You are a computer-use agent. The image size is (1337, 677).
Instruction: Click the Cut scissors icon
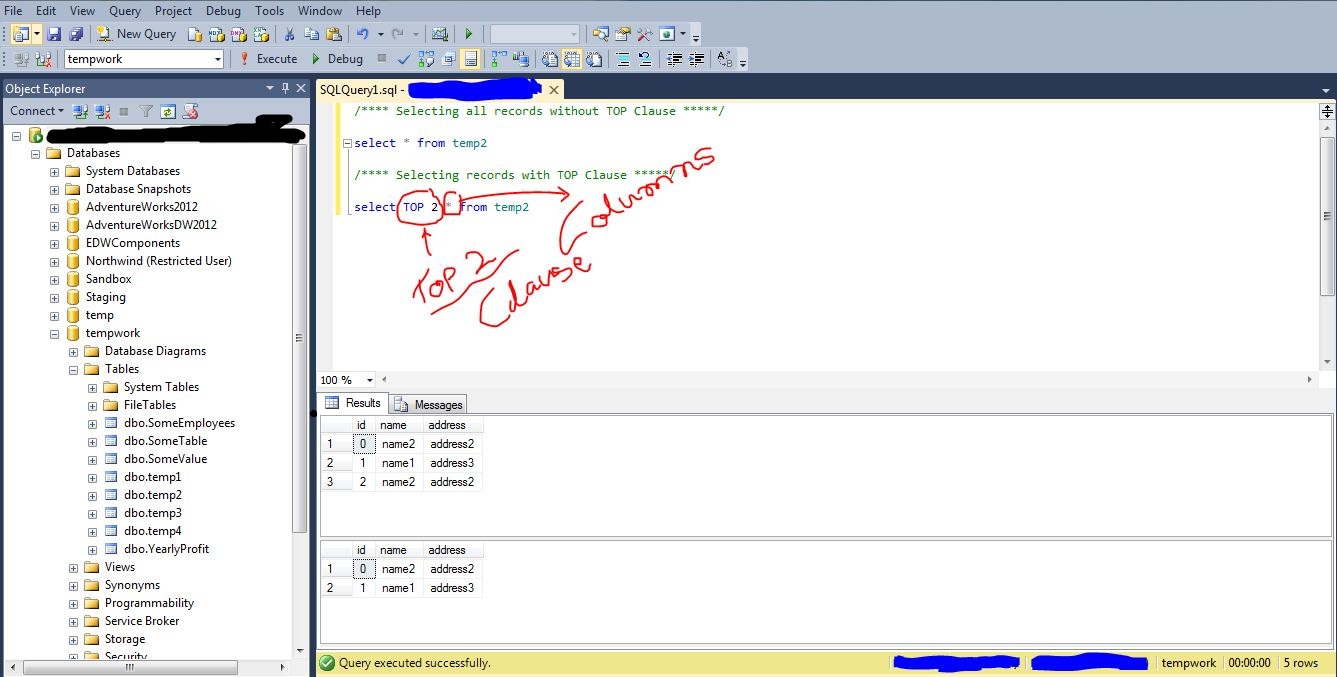pos(289,34)
